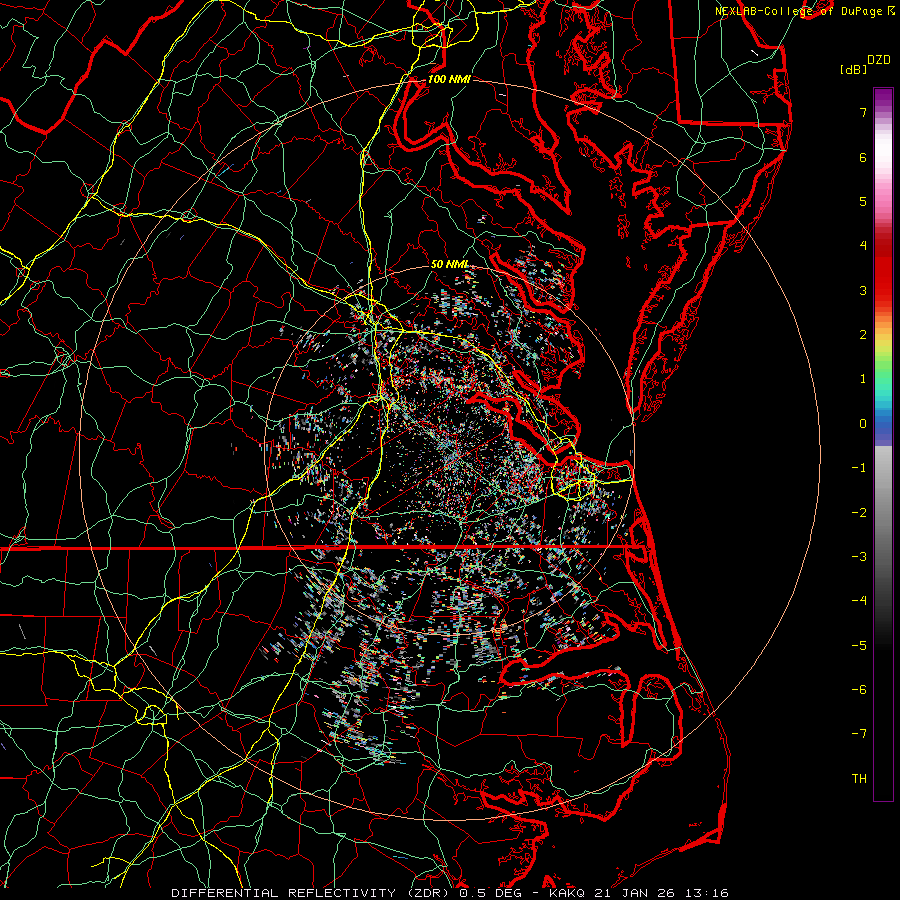Click the 2 value on the scale
The height and width of the screenshot is (900, 900).
coord(863,335)
